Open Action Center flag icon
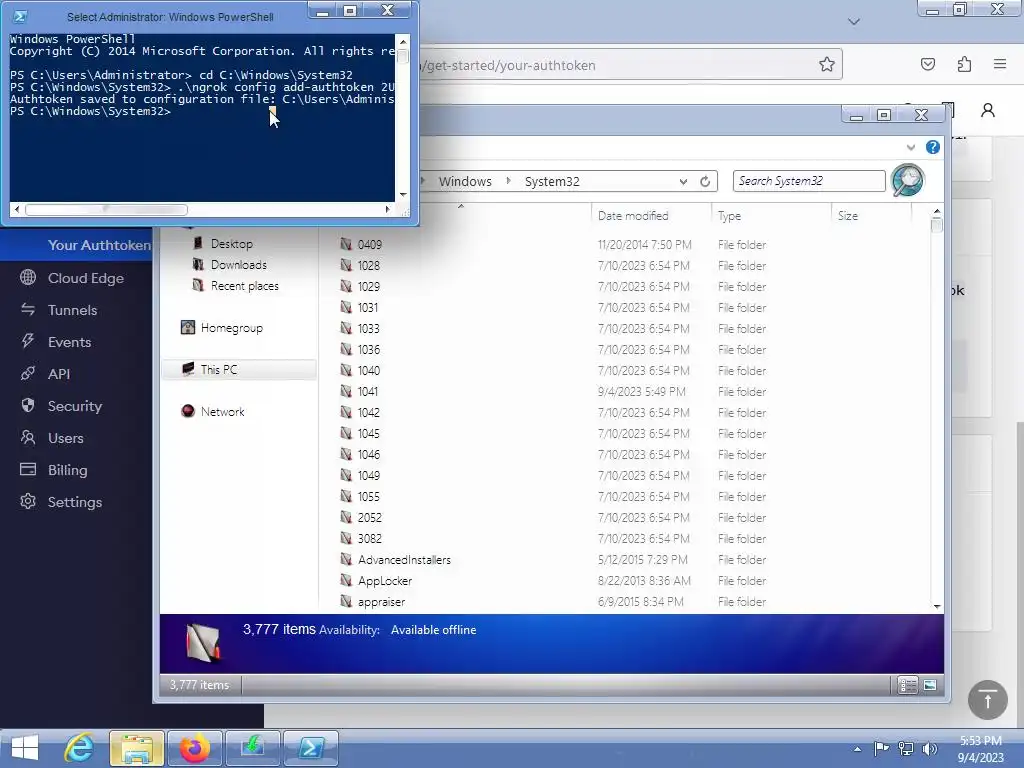Viewport: 1024px width, 768px height. pos(881,748)
